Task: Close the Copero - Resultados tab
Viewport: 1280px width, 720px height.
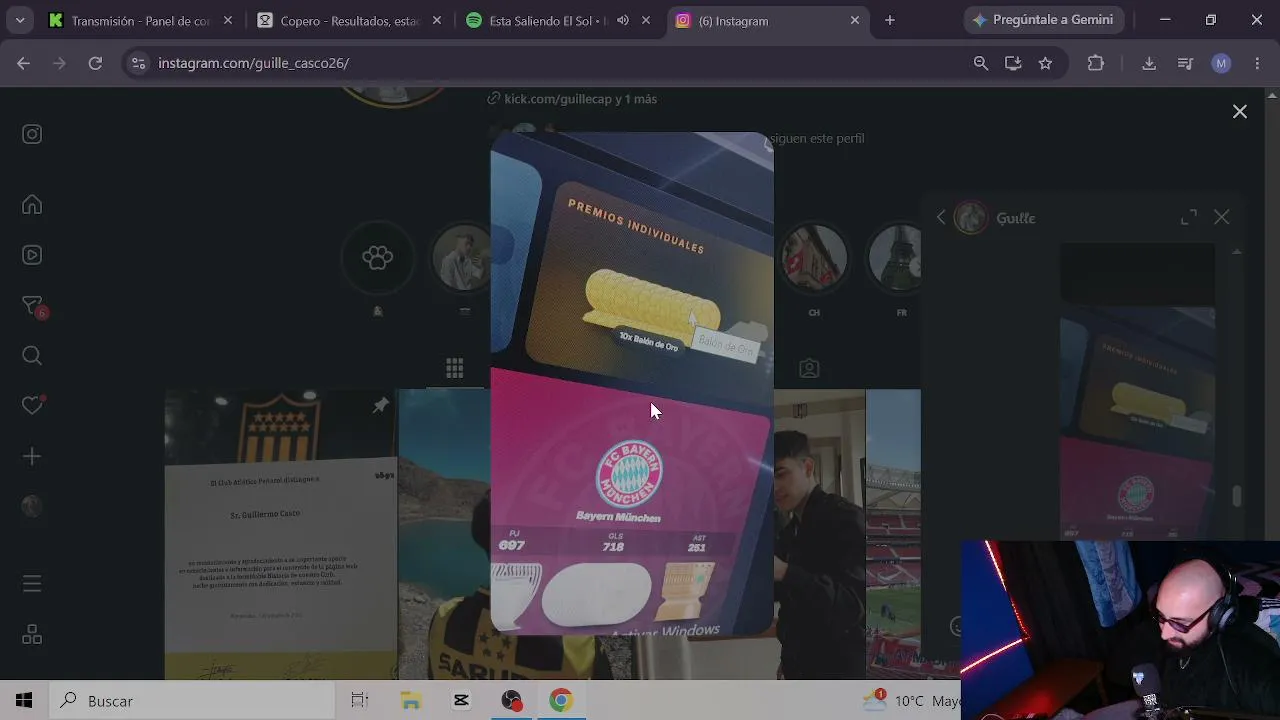Action: pyautogui.click(x=437, y=20)
